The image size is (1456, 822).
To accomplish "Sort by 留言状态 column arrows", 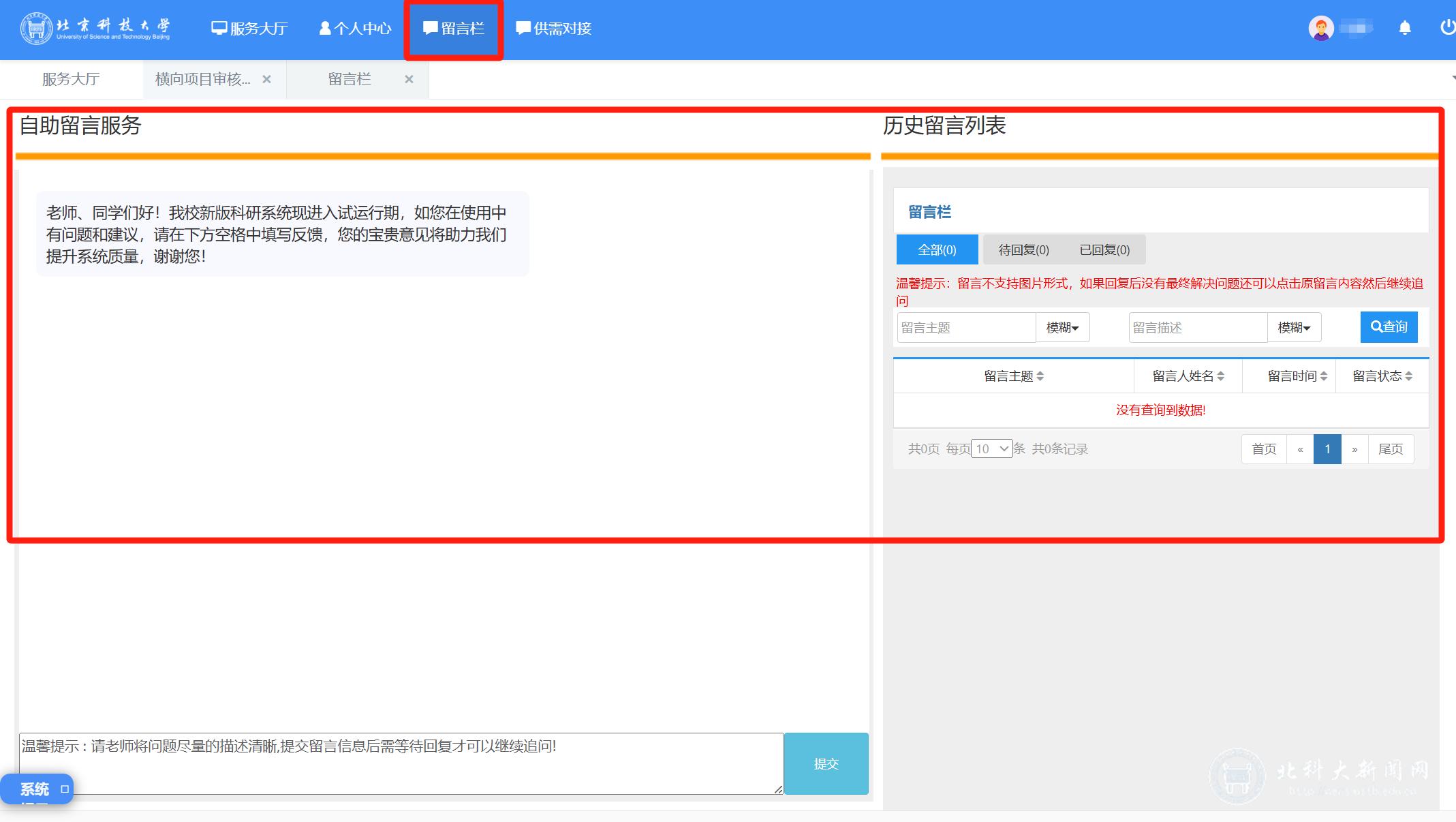I will pyautogui.click(x=1408, y=376).
